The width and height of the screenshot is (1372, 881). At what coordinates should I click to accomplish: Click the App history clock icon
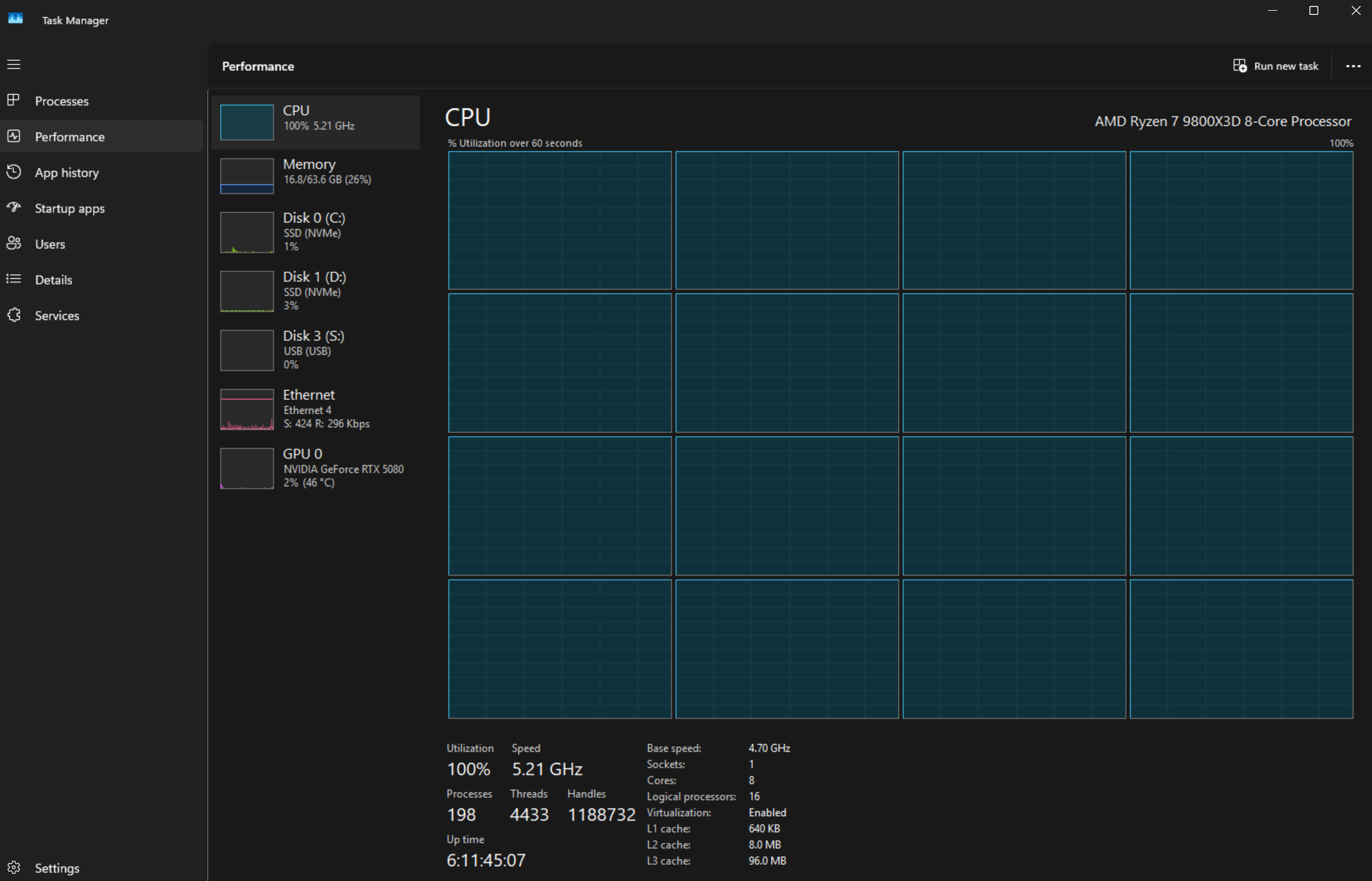(x=14, y=172)
